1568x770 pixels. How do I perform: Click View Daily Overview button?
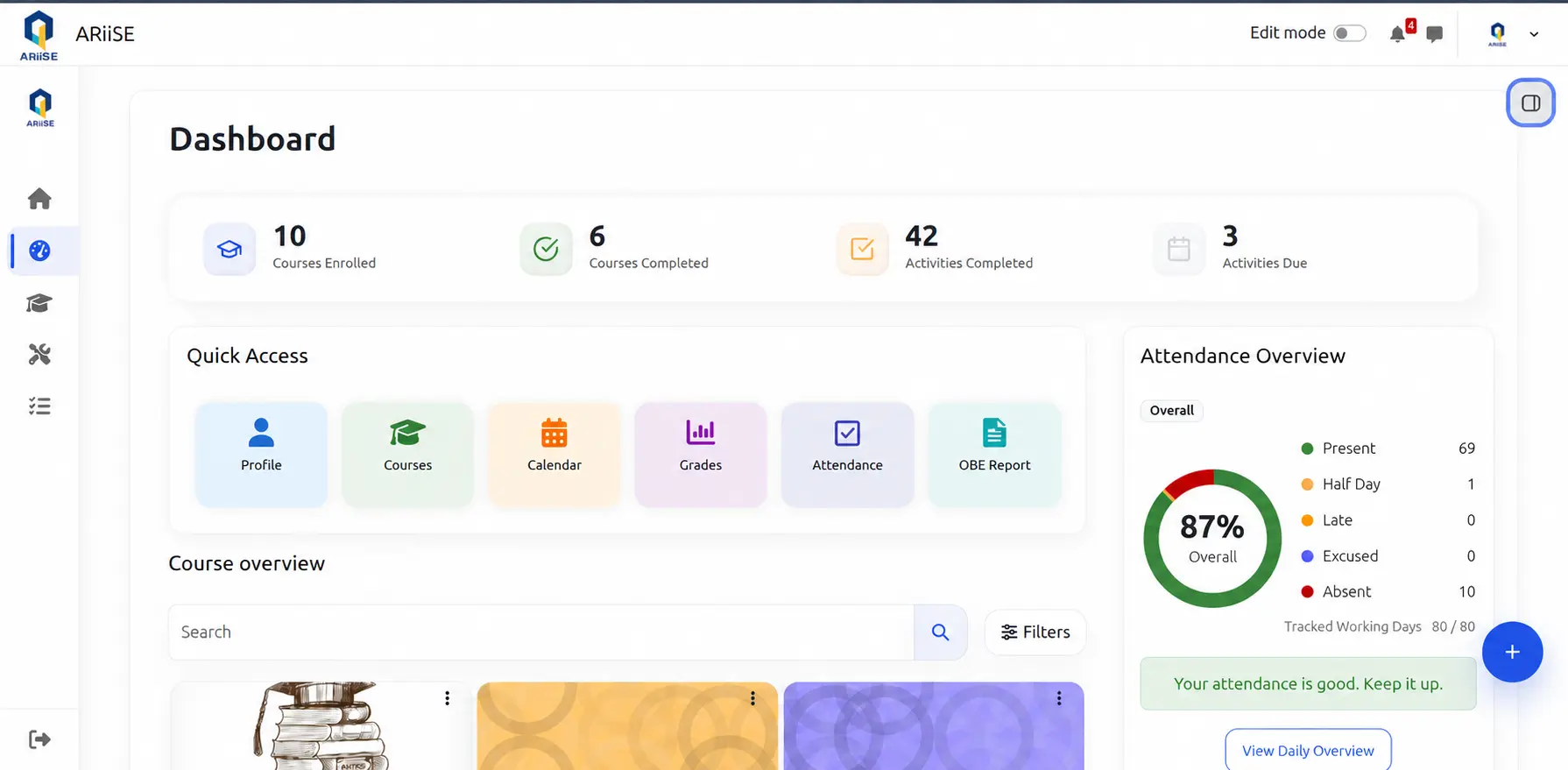pyautogui.click(x=1308, y=750)
